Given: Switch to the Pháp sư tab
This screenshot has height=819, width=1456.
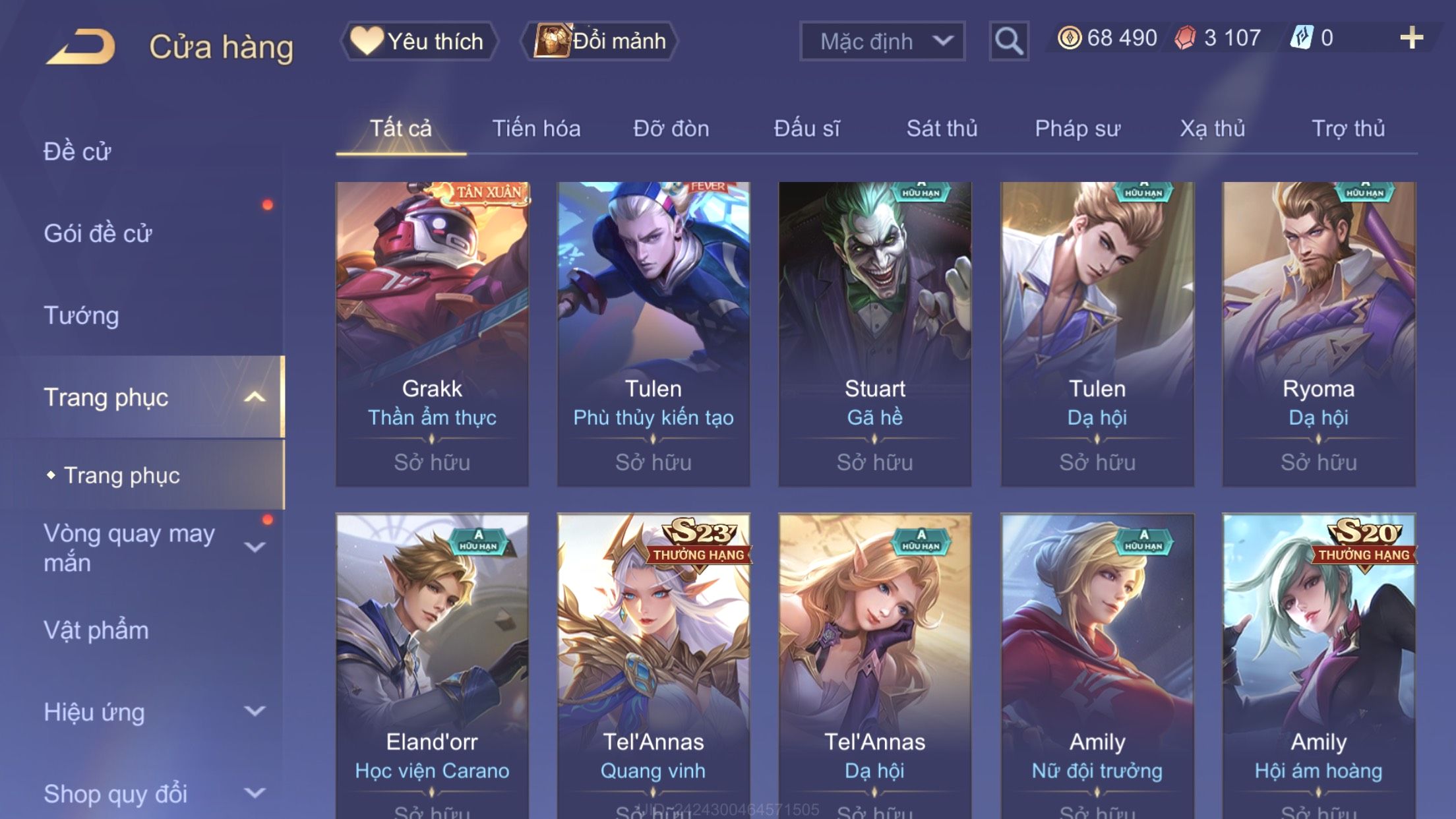Looking at the screenshot, I should click(1077, 129).
